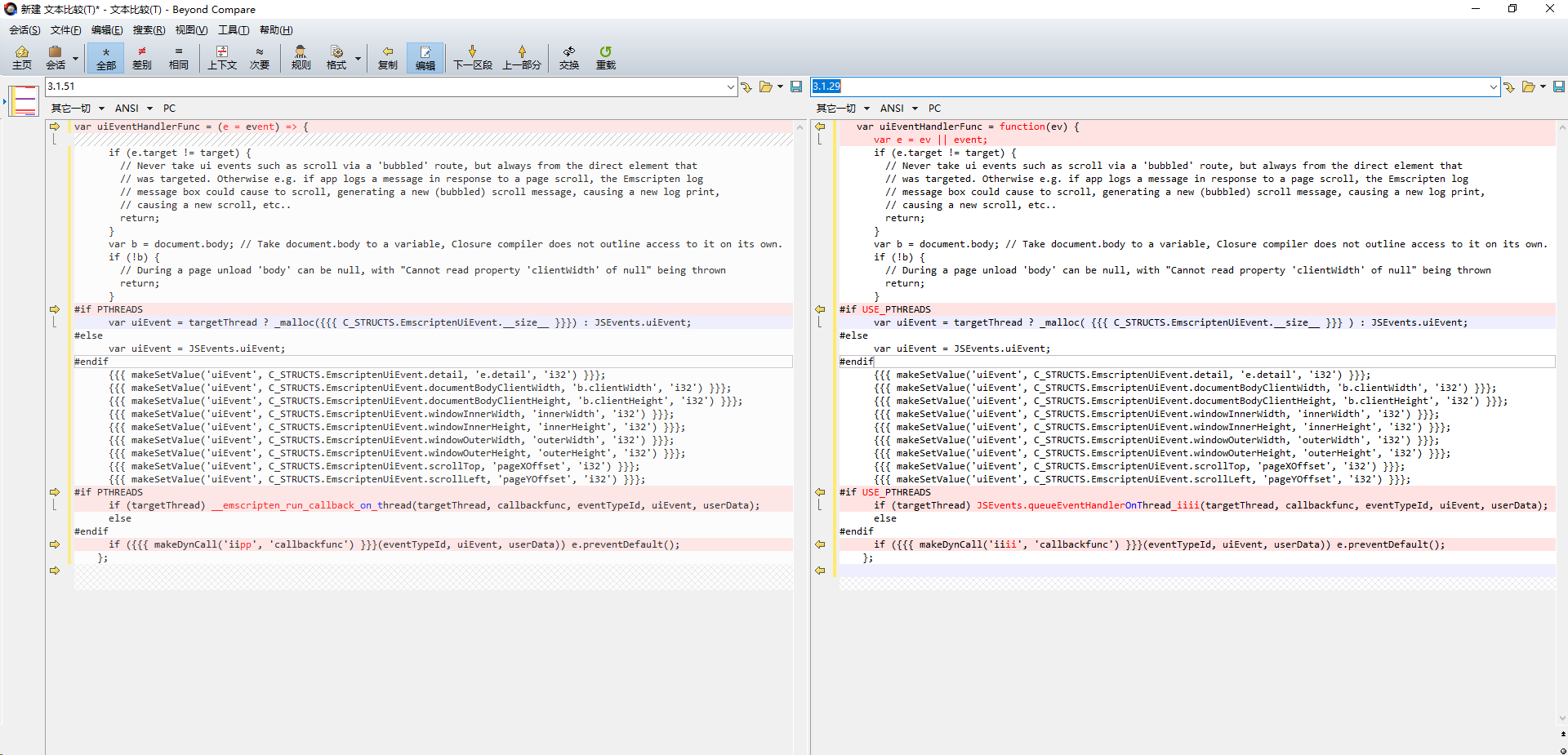Click the right pane browse-go arrow icon
The height and width of the screenshot is (755, 1568).
tap(1509, 87)
